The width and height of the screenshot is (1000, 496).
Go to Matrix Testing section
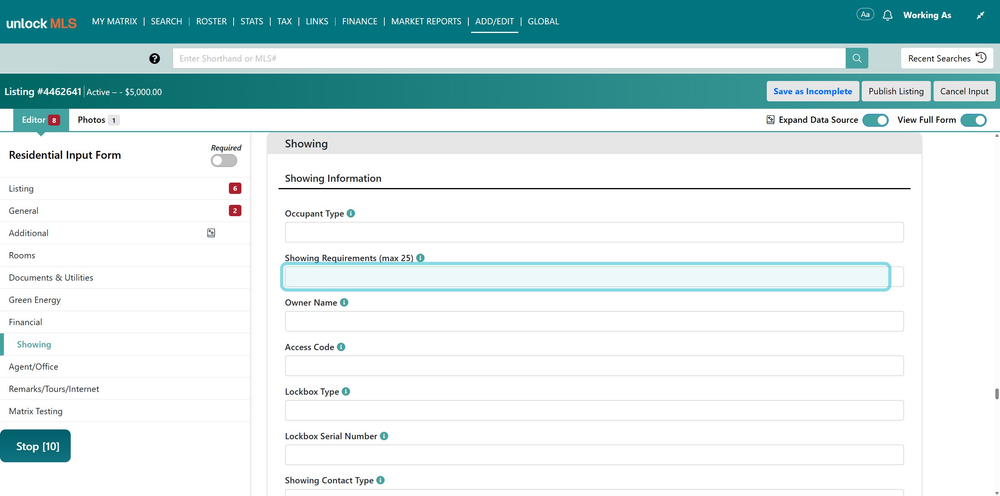(x=125, y=411)
